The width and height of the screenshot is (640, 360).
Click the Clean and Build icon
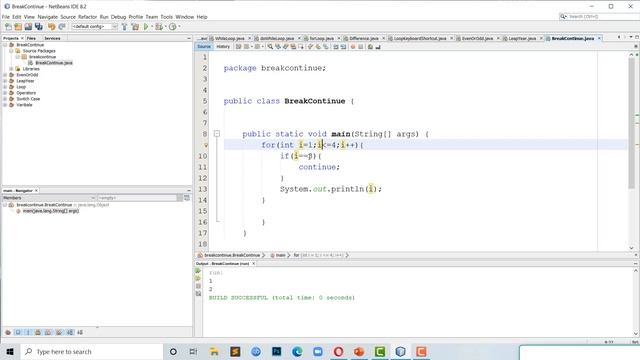click(x=135, y=27)
